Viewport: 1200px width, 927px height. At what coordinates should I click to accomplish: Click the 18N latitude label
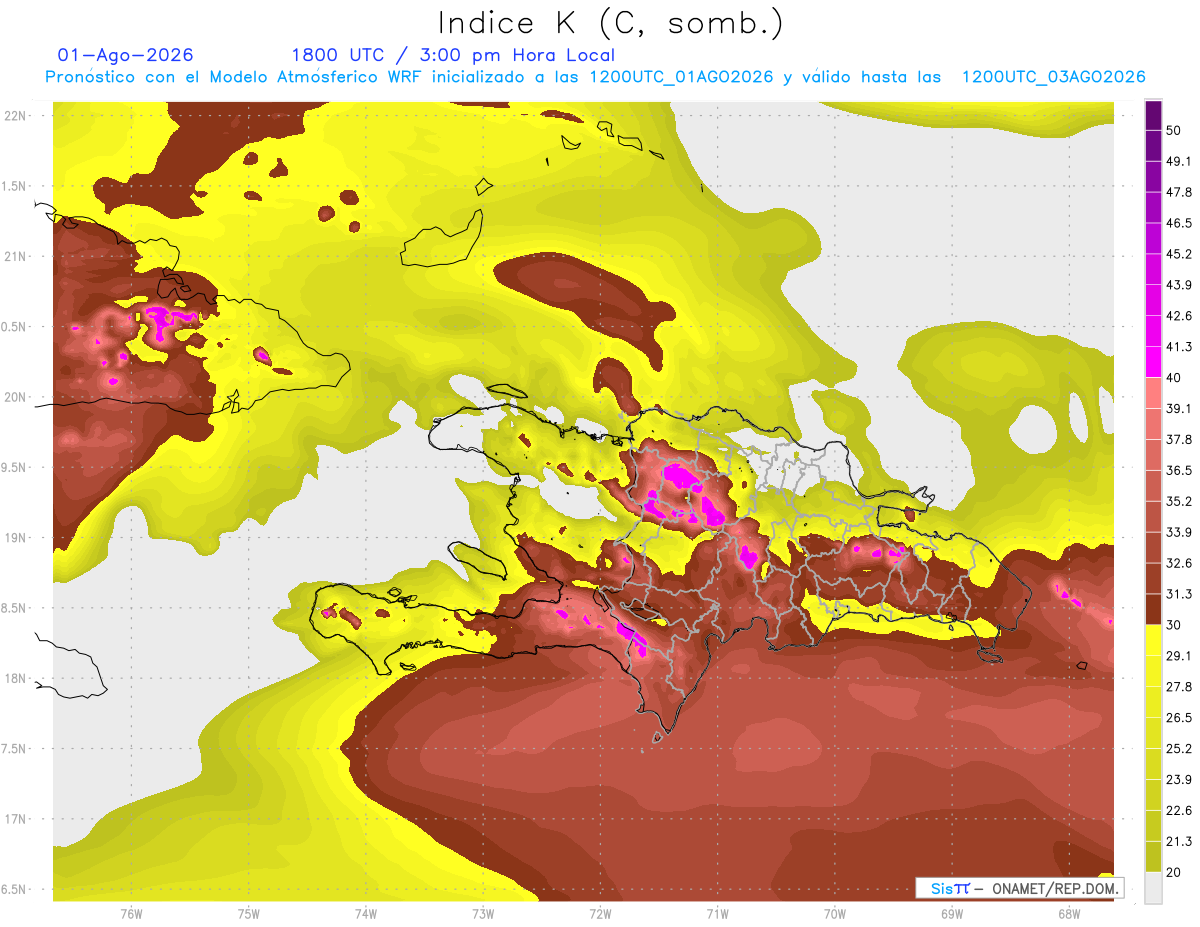click(16, 678)
